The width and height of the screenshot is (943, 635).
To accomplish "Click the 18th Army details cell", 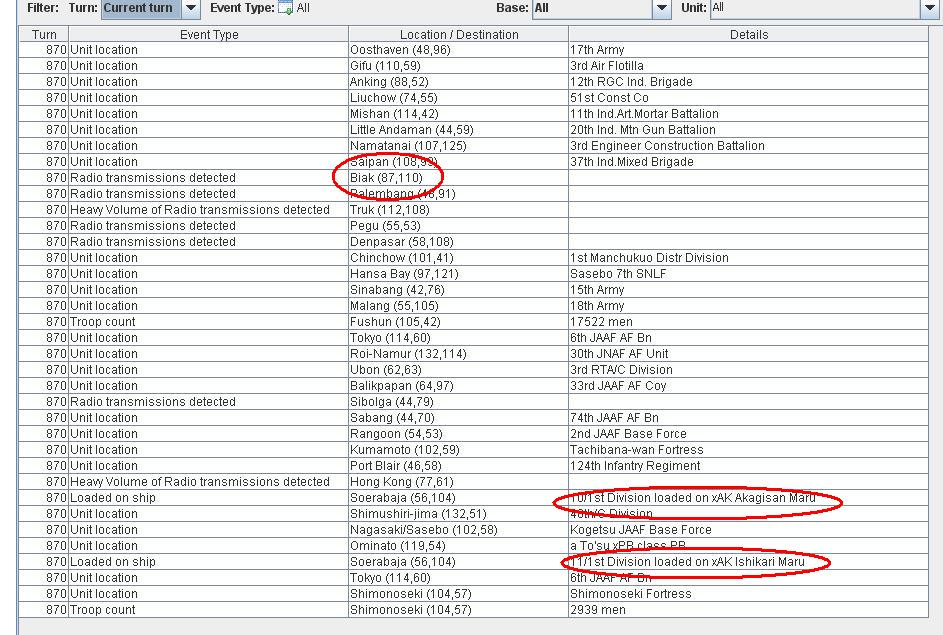I will tap(748, 305).
